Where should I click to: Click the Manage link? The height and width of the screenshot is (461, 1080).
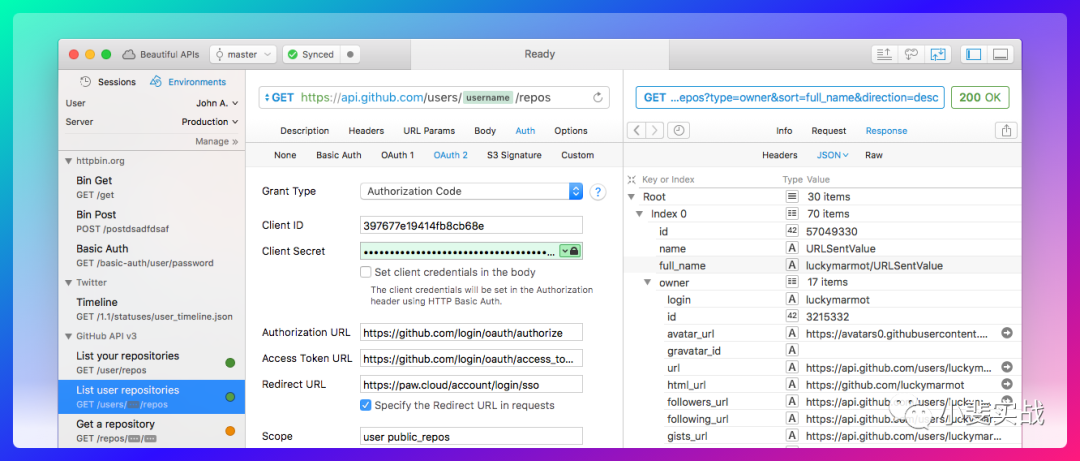click(x=216, y=141)
